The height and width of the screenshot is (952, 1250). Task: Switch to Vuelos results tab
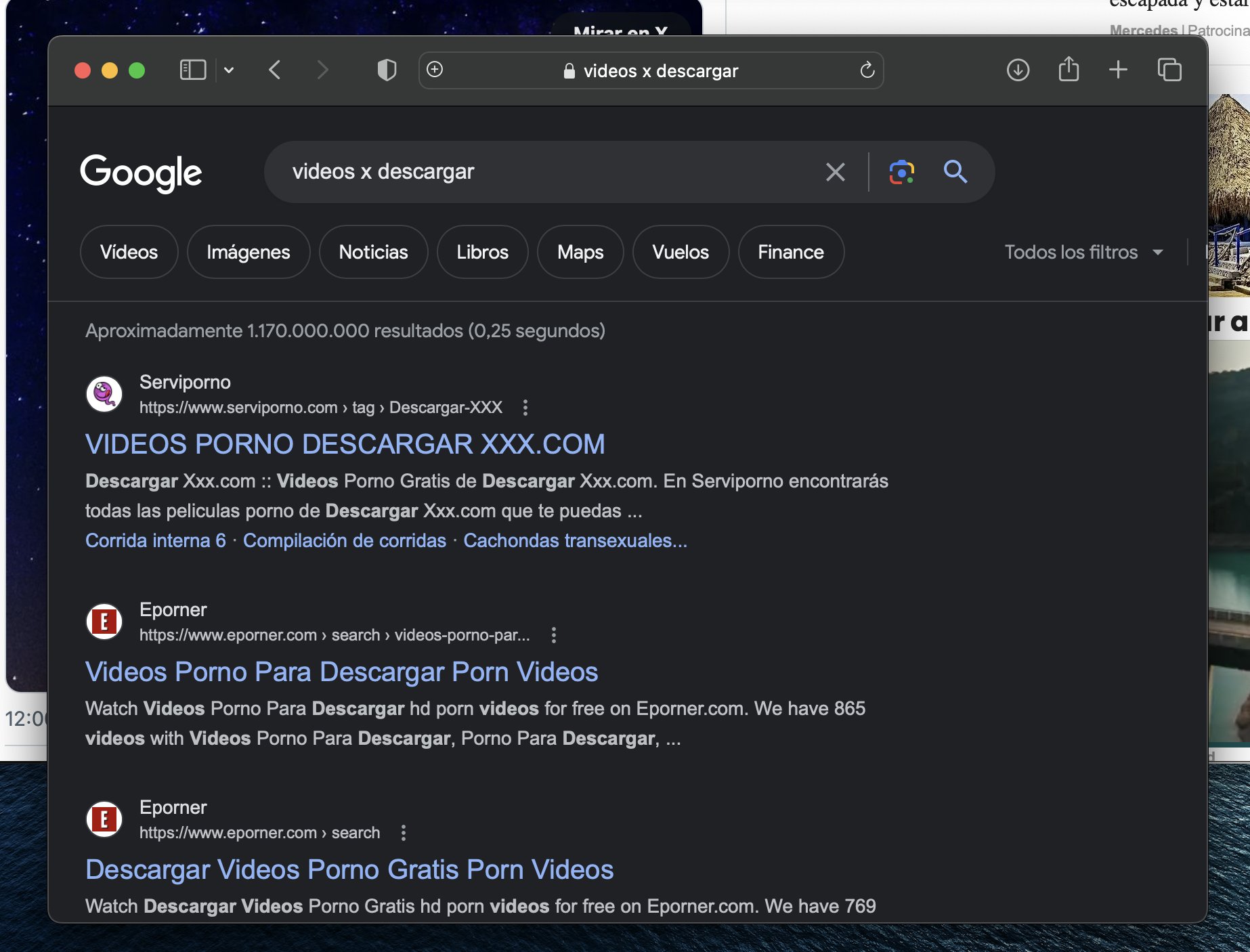pyautogui.click(x=681, y=252)
